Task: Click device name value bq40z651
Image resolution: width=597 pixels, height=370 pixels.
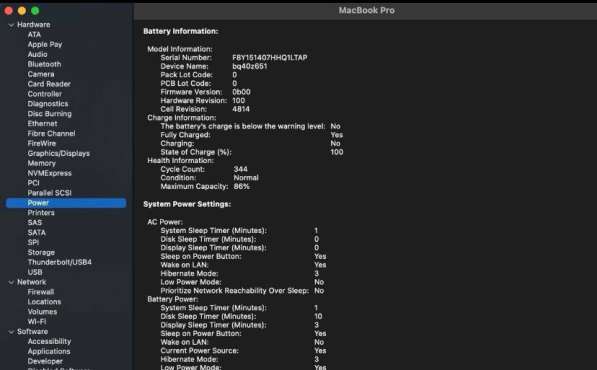Action: click(250, 66)
